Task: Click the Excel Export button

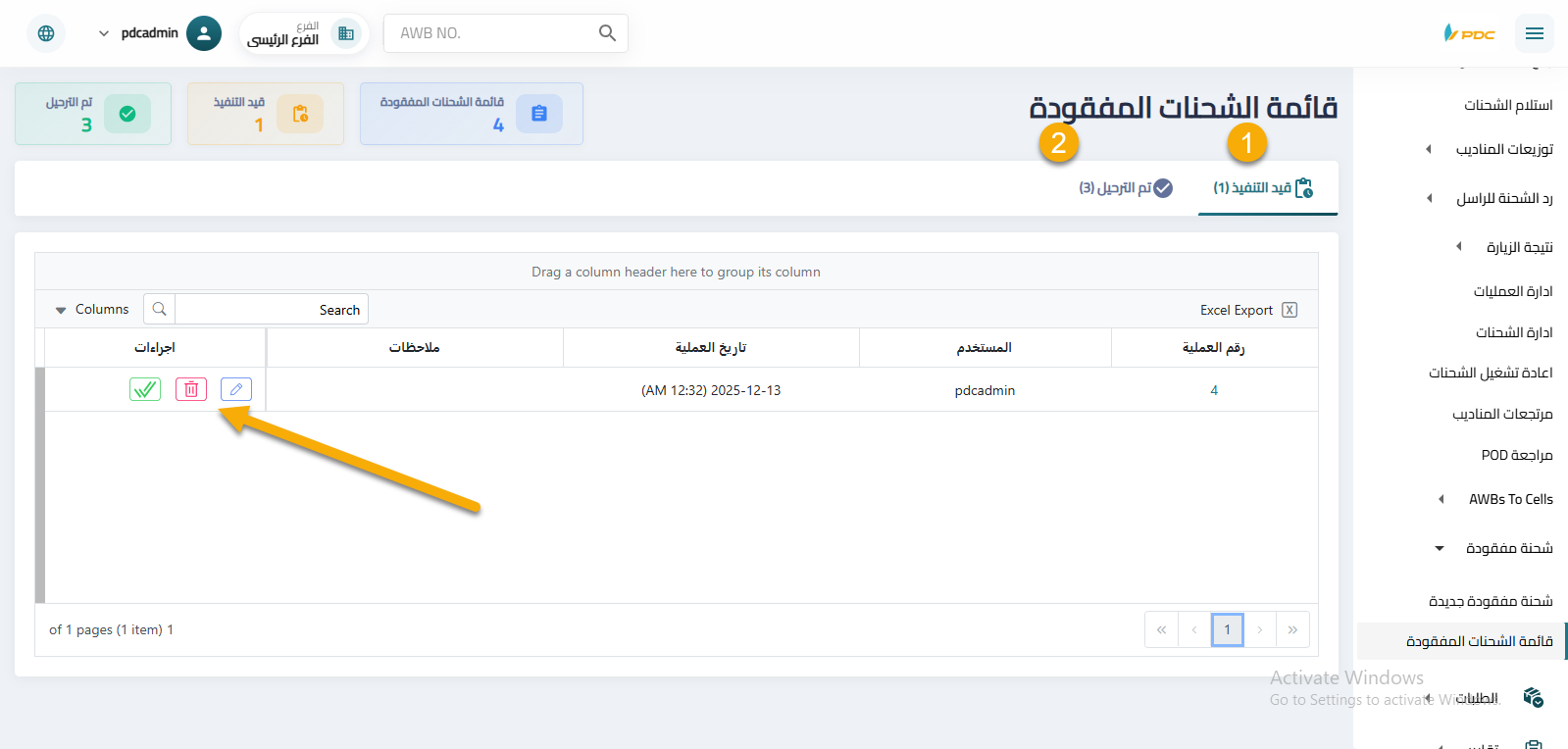Action: 1248,310
